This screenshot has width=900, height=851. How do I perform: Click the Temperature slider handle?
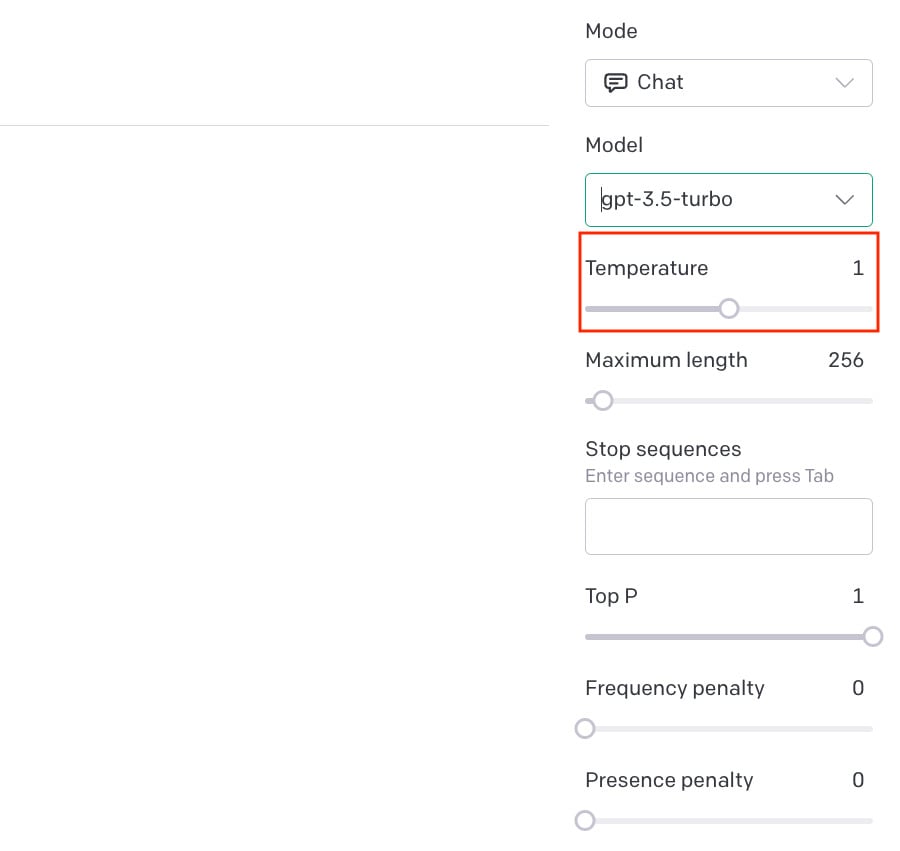pos(729,309)
